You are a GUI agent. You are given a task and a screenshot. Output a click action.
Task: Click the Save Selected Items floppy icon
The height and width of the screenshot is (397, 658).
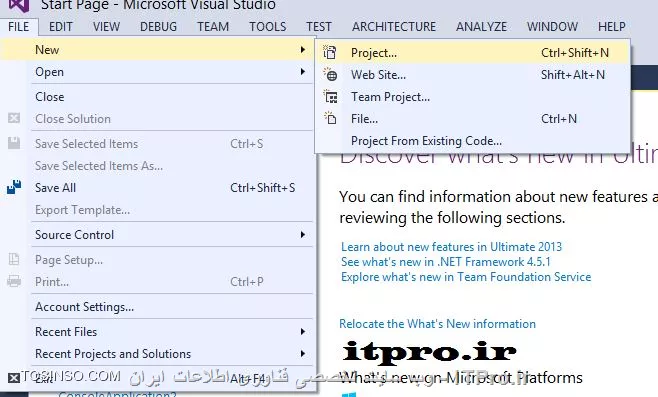14,143
